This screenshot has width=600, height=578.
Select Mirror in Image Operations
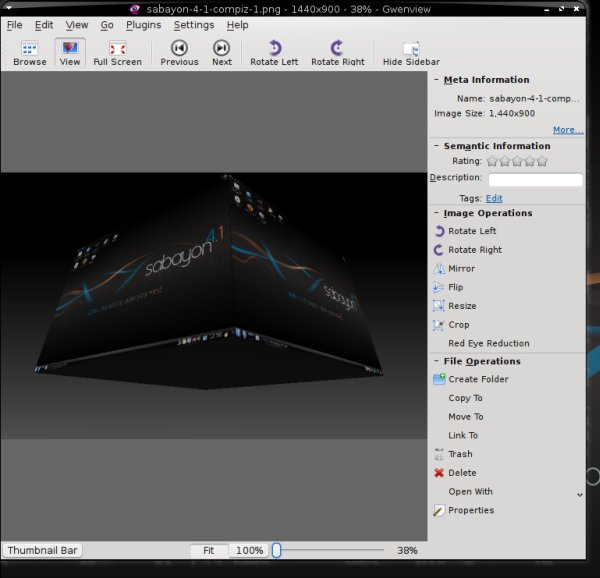461,268
